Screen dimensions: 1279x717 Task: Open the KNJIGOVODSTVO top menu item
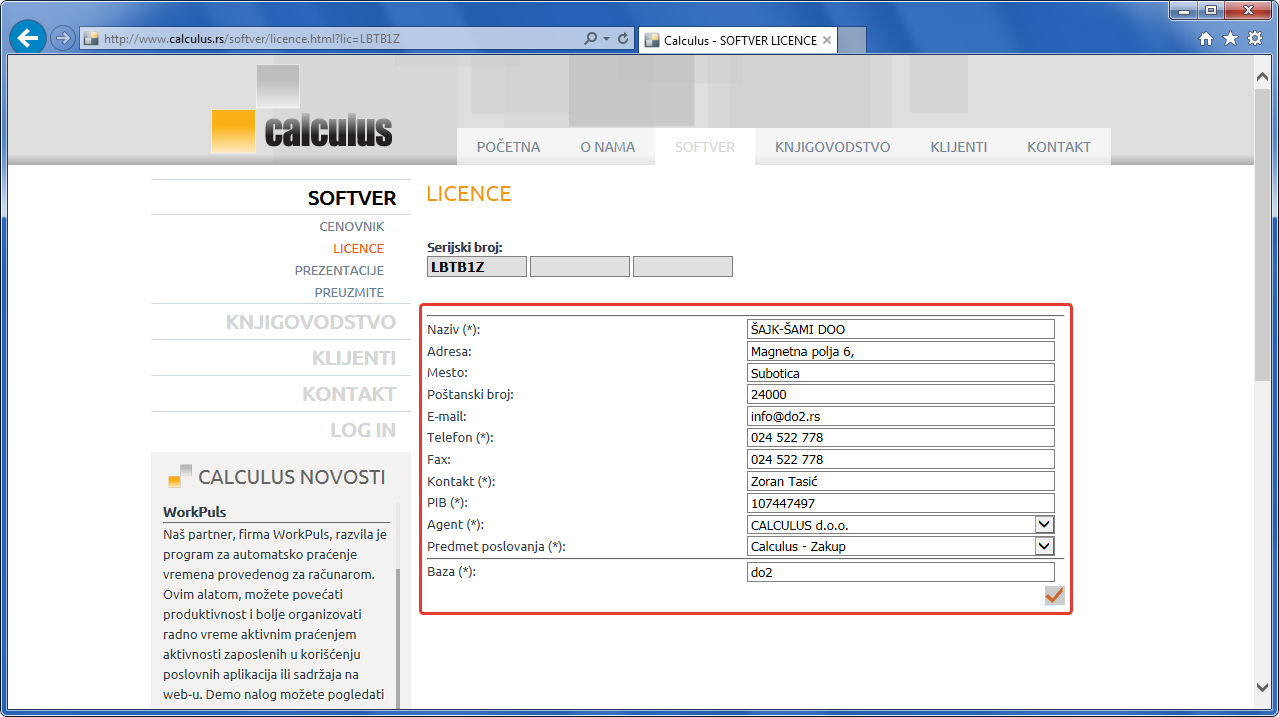[x=832, y=147]
